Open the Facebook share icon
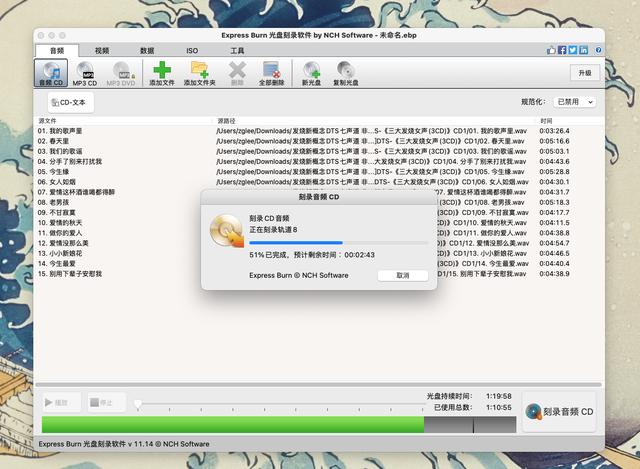This screenshot has height=469, width=640. (x=562, y=50)
